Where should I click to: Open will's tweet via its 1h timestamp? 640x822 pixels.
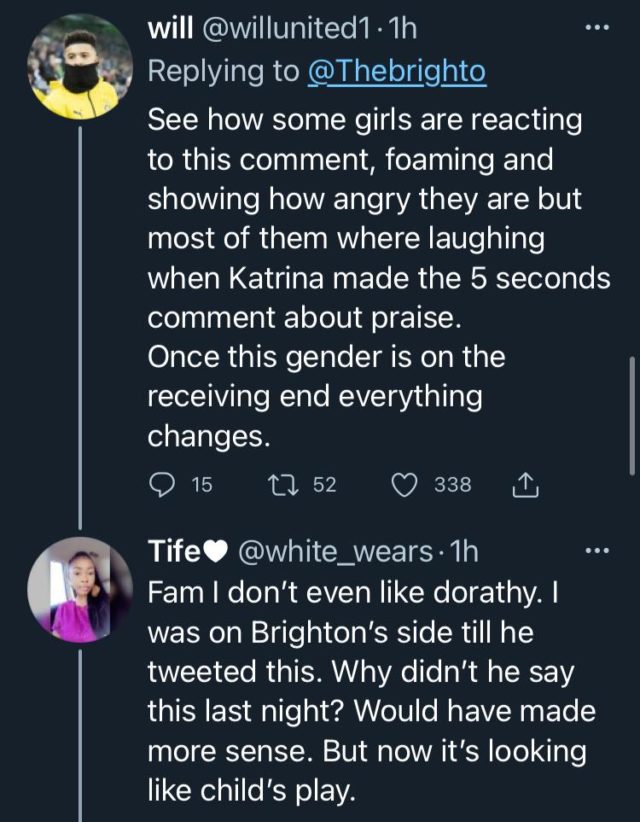pos(403,30)
